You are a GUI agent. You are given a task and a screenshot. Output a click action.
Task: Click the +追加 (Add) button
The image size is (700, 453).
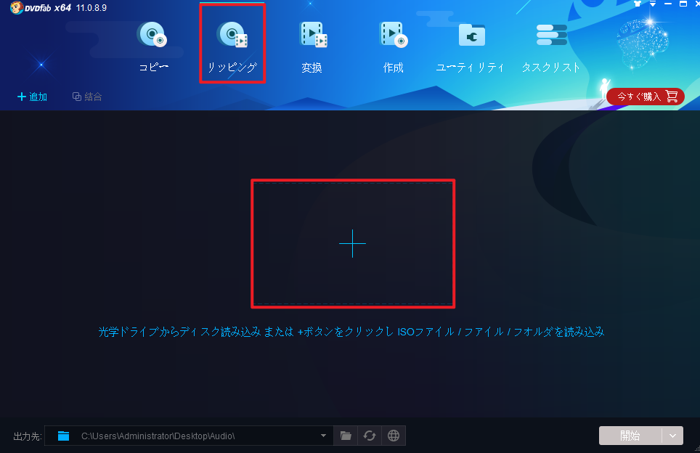point(32,96)
